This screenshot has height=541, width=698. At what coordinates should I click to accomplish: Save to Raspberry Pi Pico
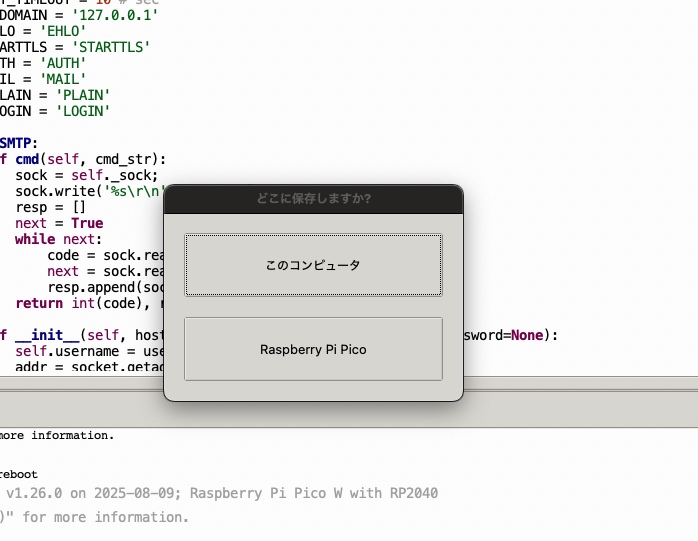(x=313, y=349)
